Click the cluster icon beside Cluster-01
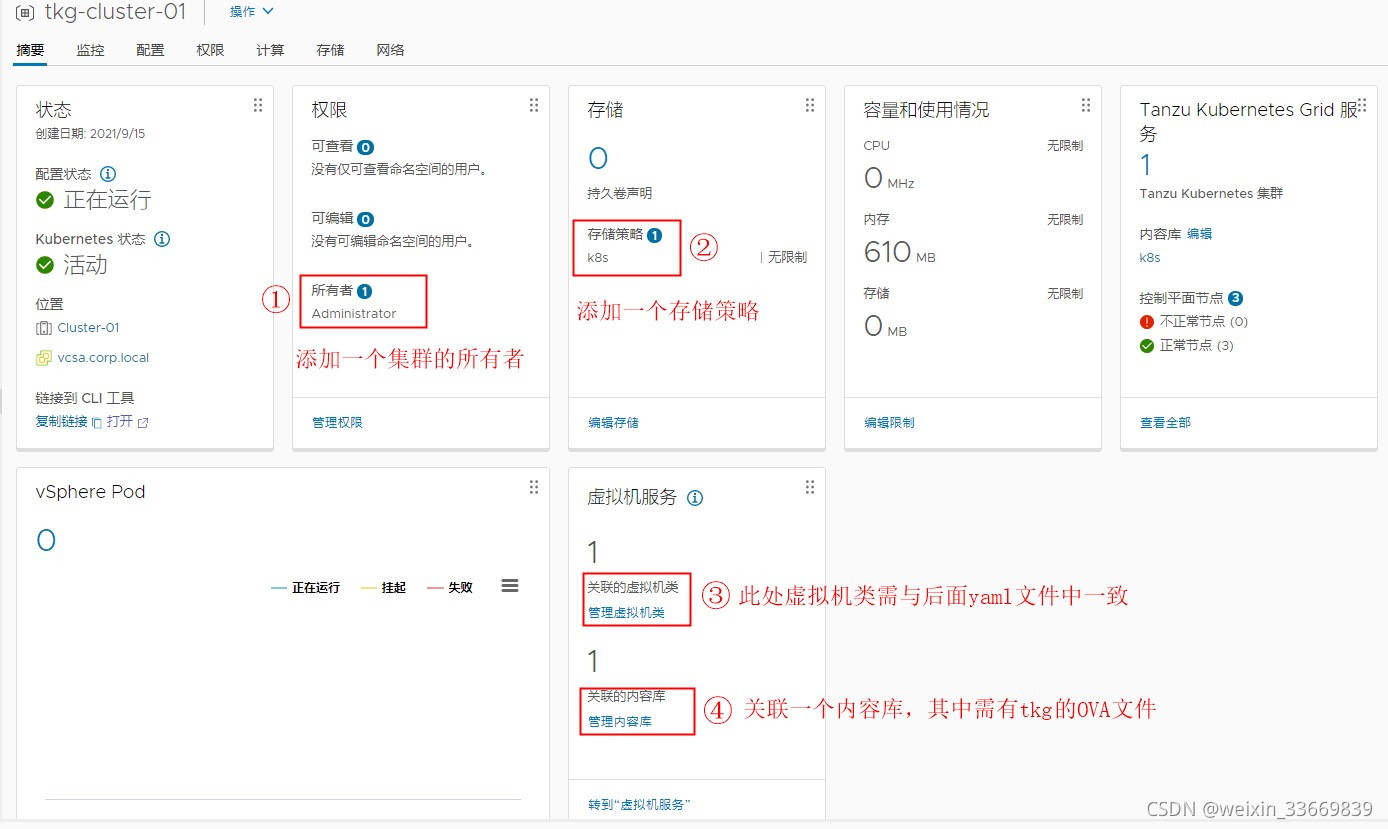Viewport: 1388px width, 829px height. click(43, 328)
